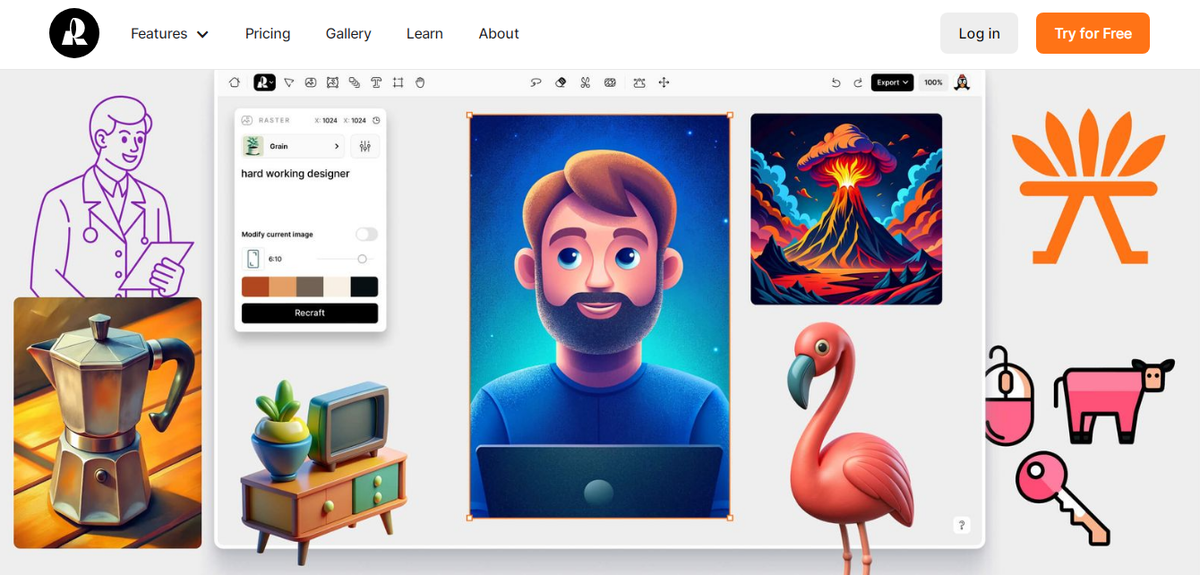
Task: Open the Pricing page
Action: coord(268,34)
